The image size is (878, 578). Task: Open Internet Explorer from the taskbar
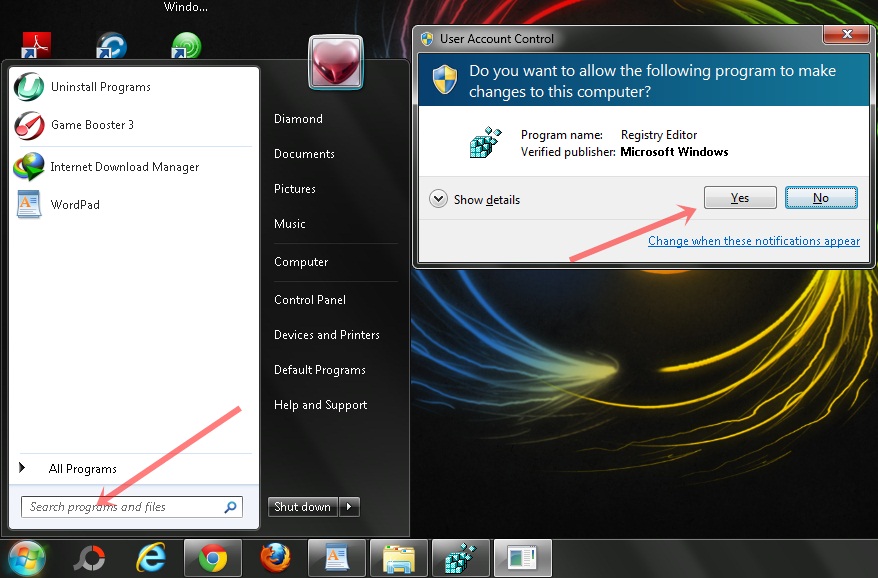[x=151, y=558]
